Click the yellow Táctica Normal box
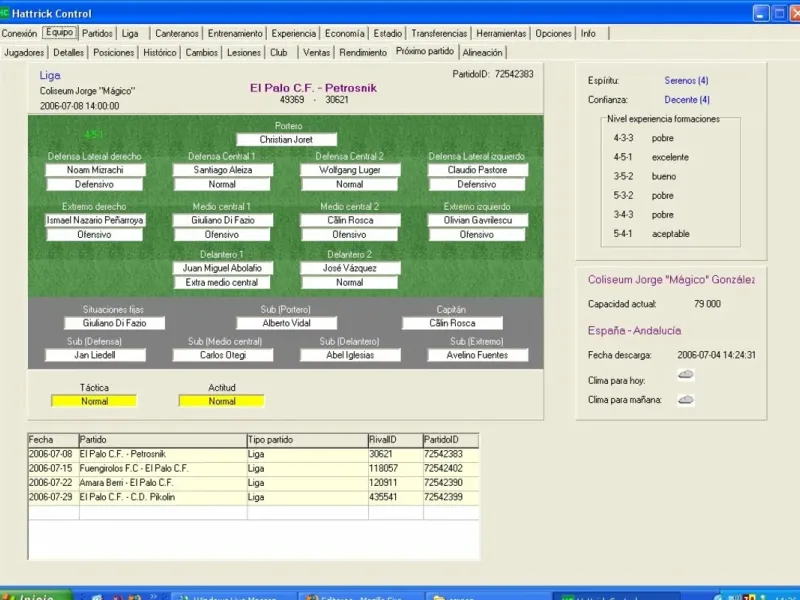The height and width of the screenshot is (600, 800). pos(94,402)
